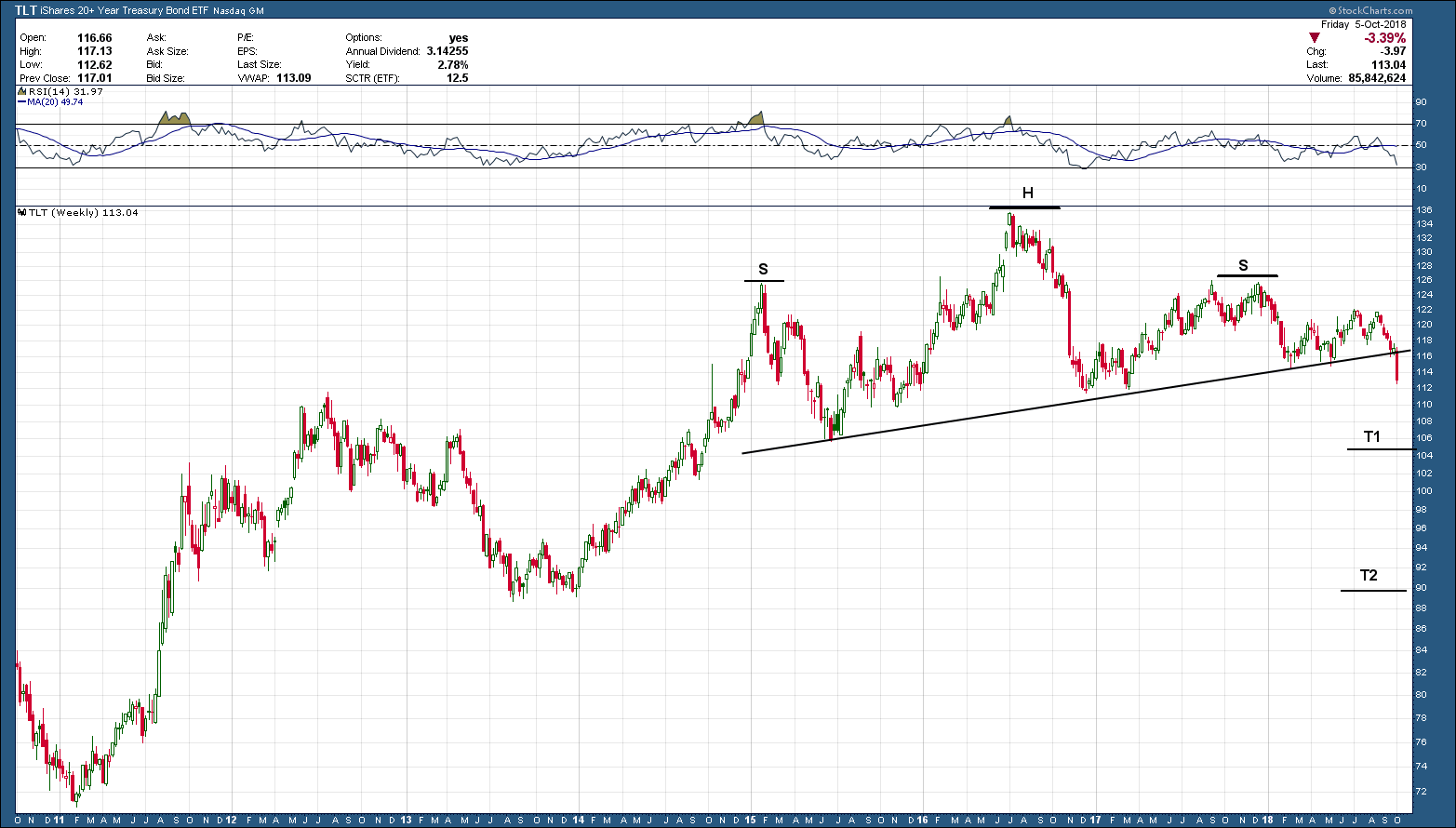Click the horizontal line under T2

click(x=1374, y=591)
